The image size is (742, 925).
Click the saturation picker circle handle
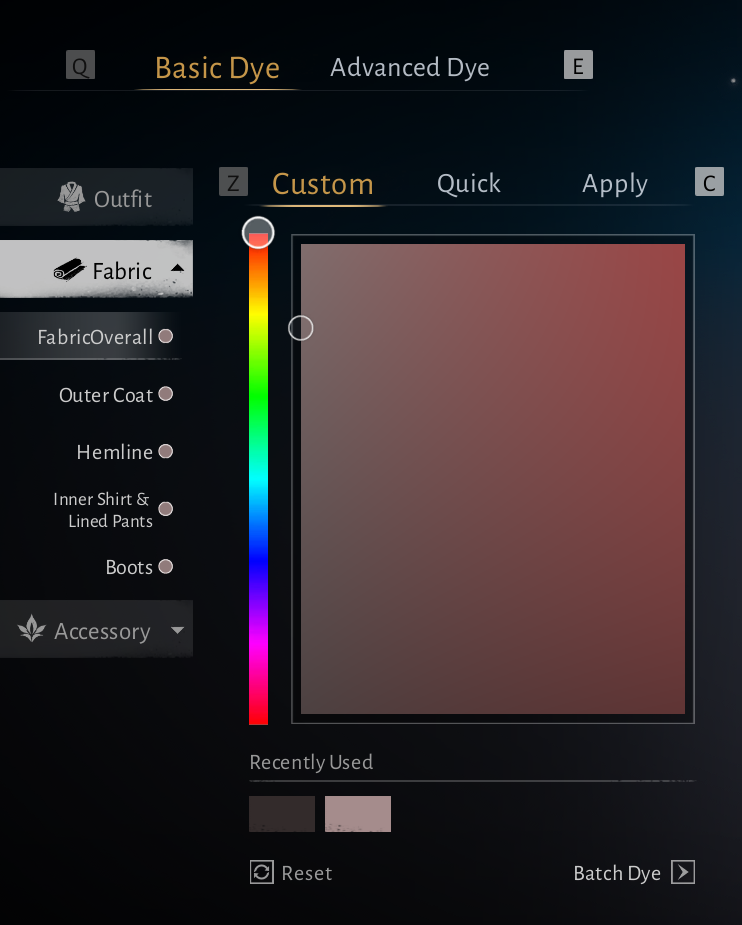coord(301,328)
